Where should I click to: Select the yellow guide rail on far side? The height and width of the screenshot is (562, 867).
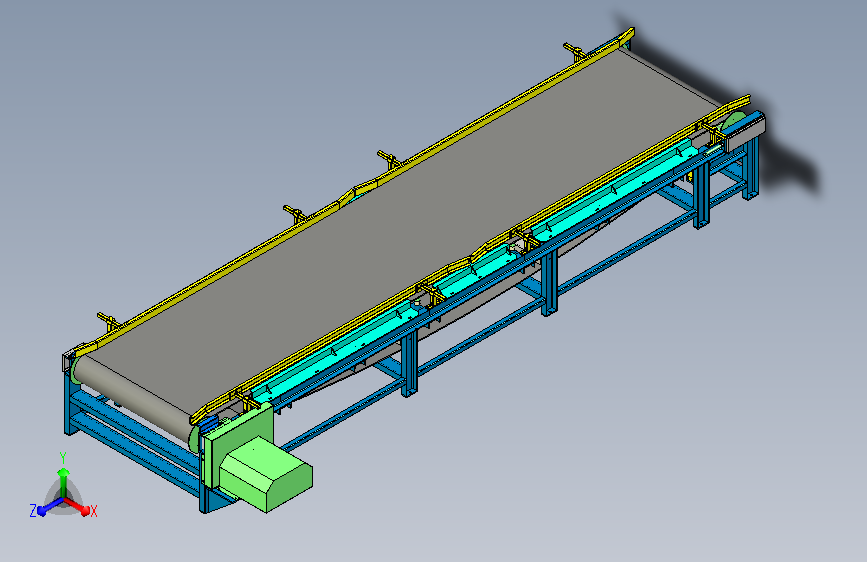354,188
